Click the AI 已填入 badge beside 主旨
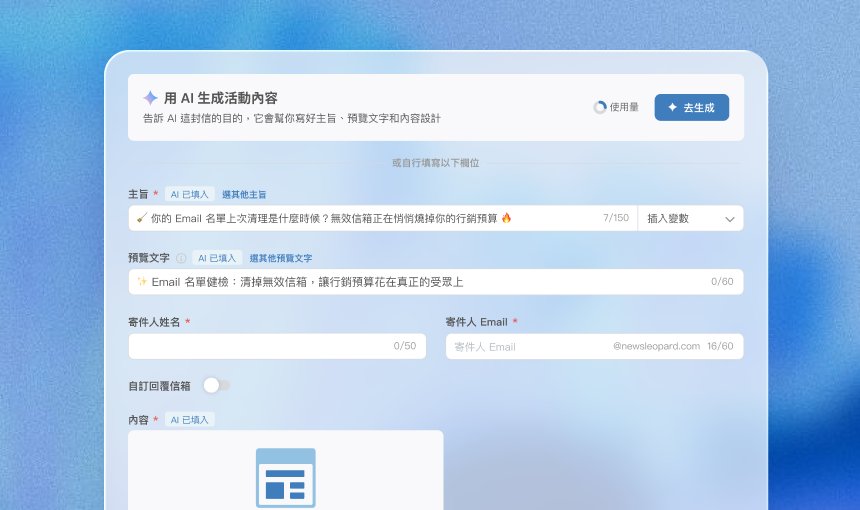The height and width of the screenshot is (510, 860). click(x=189, y=194)
